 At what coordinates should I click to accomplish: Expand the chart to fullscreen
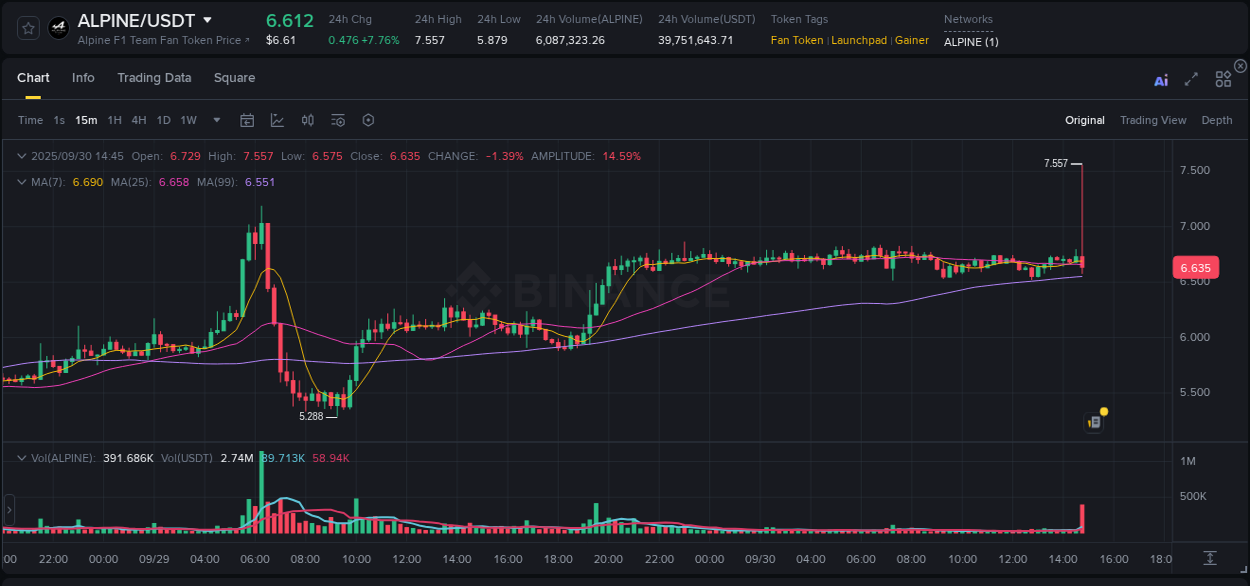pos(1191,80)
